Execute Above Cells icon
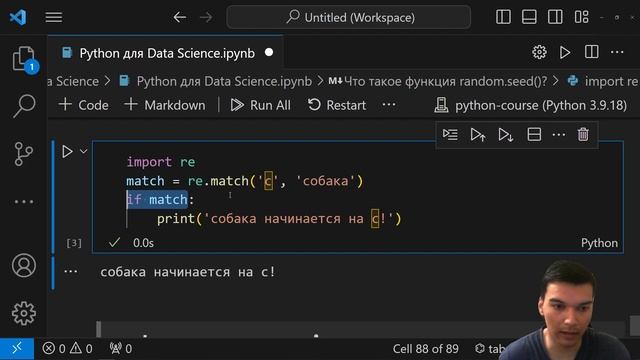Image resolution: width=640 pixels, height=360 pixels. coord(478,134)
